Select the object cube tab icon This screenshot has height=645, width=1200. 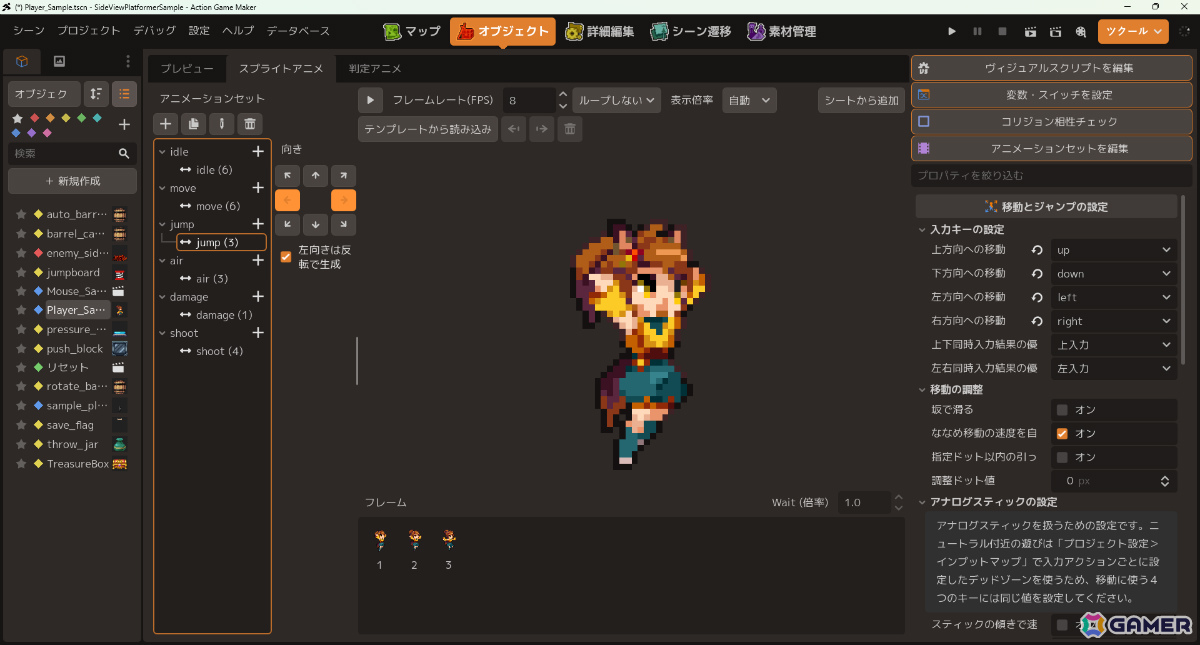coord(22,62)
